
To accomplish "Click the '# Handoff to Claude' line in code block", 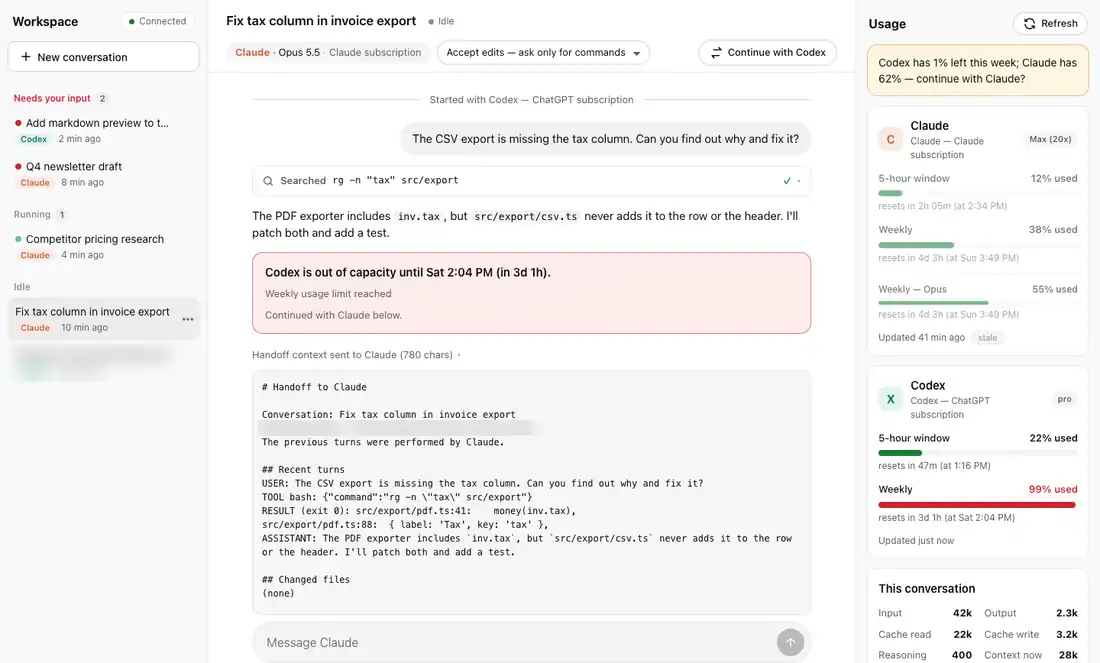I will [x=314, y=387].
